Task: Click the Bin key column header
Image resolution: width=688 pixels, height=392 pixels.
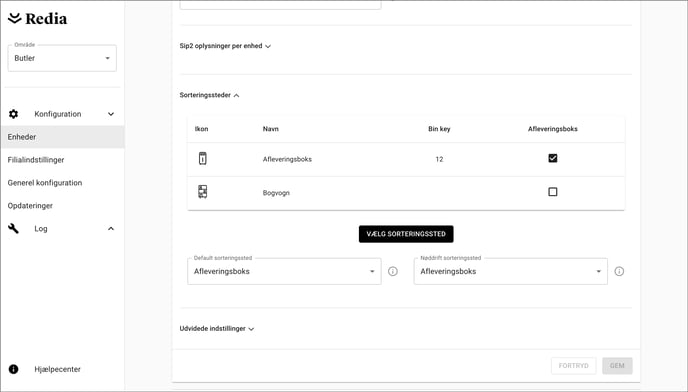Action: [x=439, y=129]
